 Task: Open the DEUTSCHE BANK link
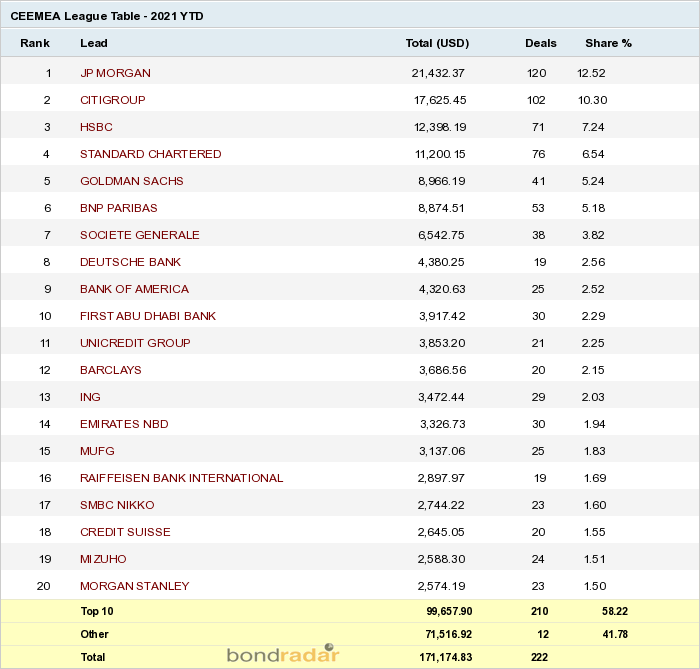click(x=130, y=262)
